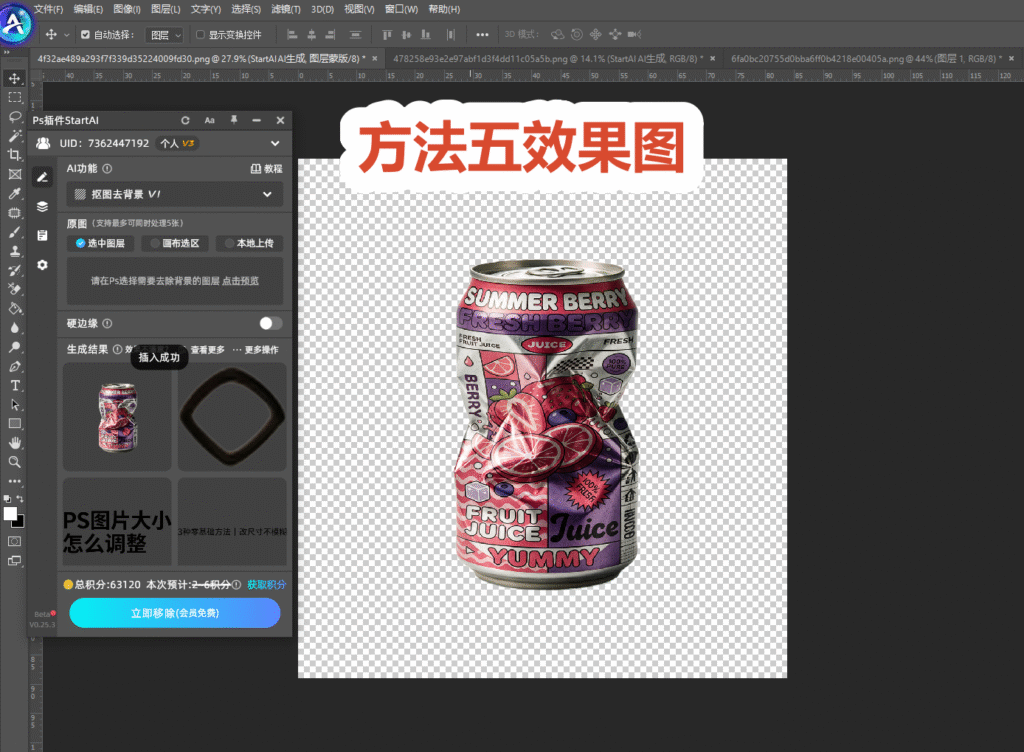
Task: Open 更多操作 more actions
Action: click(255, 350)
